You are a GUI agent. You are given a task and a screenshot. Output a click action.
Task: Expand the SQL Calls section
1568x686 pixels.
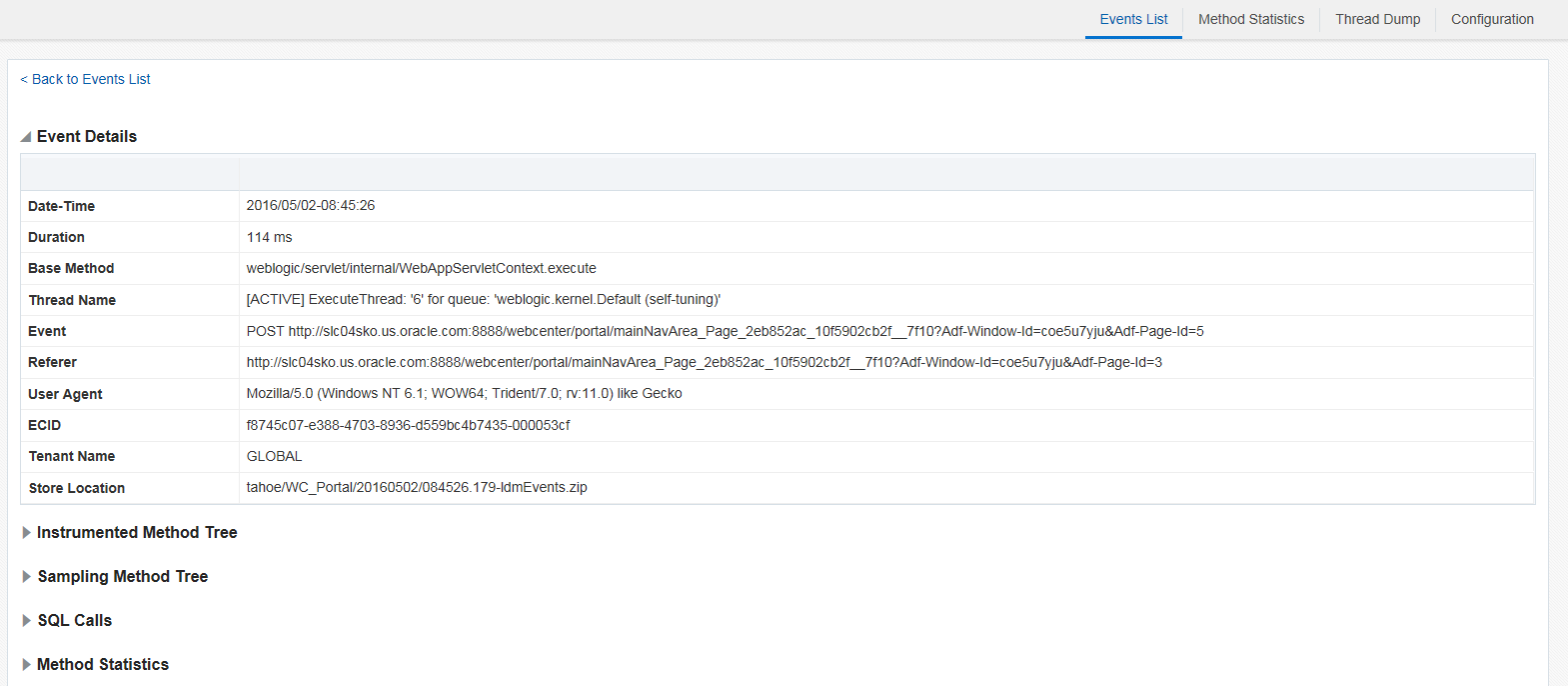(27, 621)
